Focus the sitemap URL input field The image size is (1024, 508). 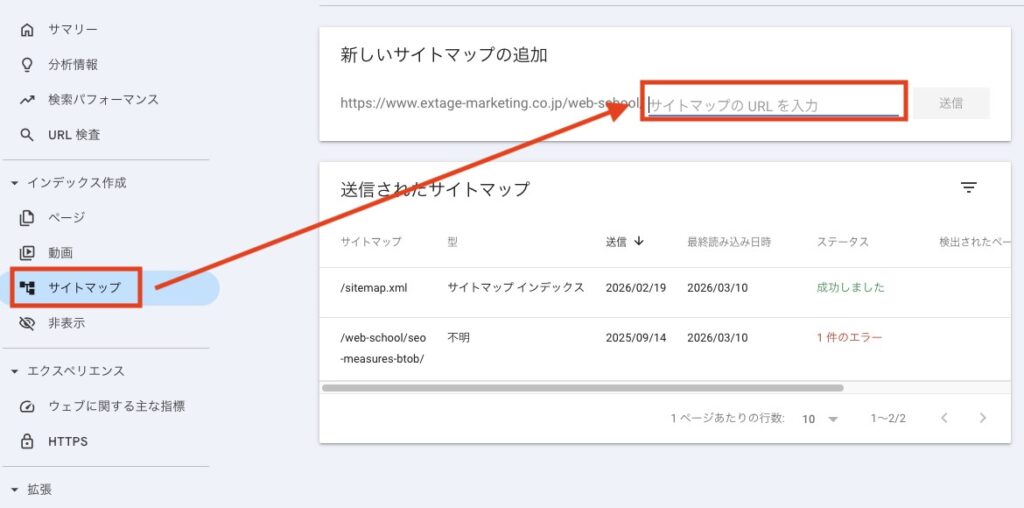coord(773,105)
